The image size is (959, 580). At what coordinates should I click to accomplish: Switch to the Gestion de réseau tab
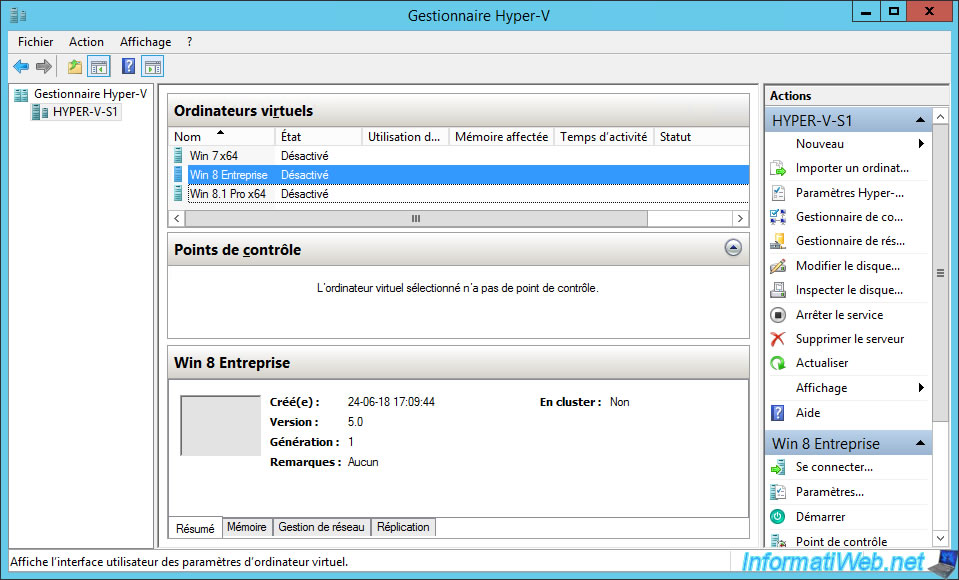[x=321, y=527]
